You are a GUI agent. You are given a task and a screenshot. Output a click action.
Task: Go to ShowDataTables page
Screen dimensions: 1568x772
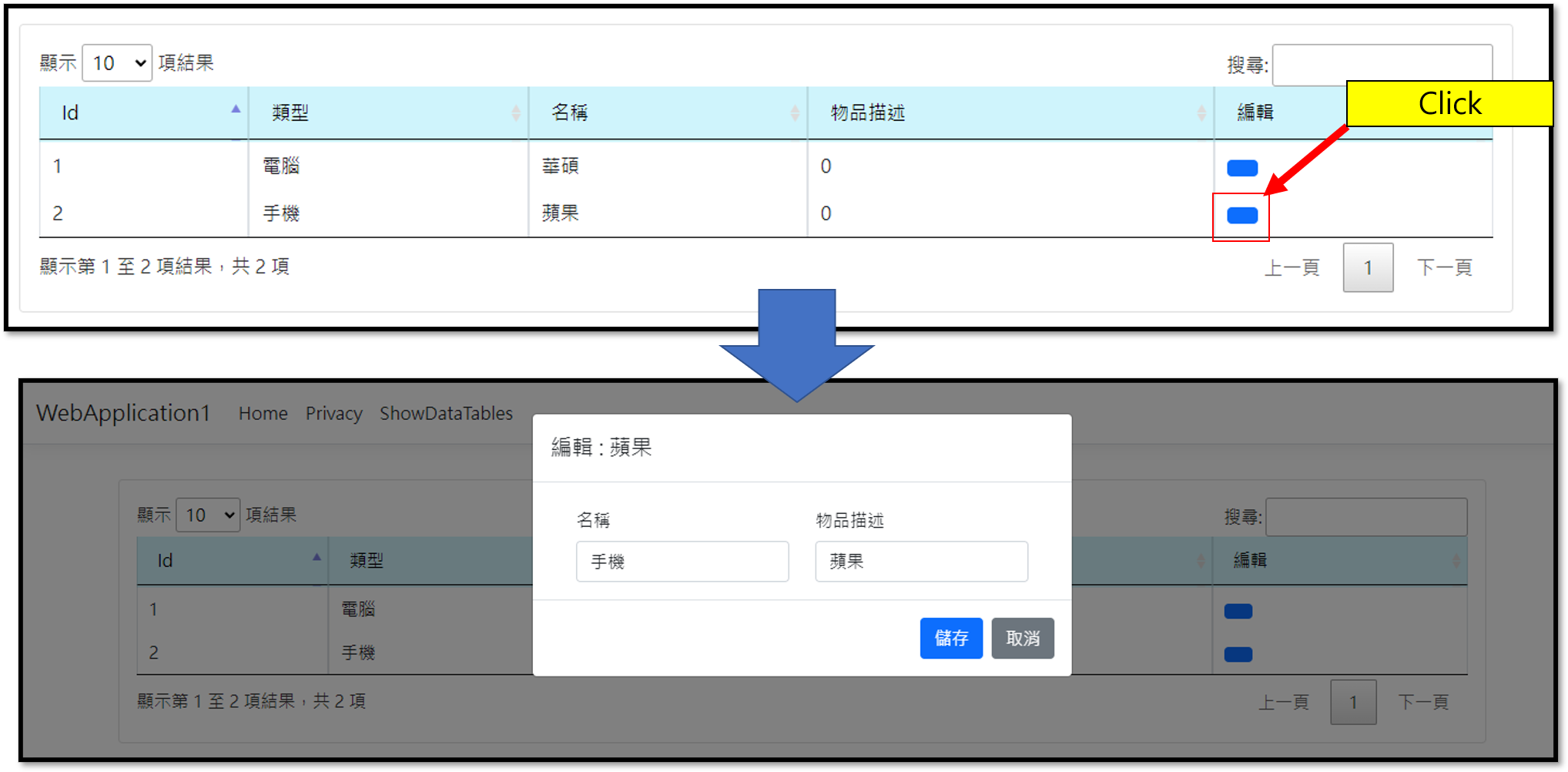(446, 414)
